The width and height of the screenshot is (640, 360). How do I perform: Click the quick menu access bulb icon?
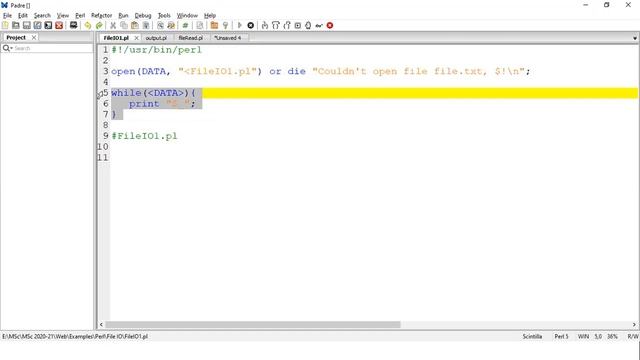[x=225, y=25]
